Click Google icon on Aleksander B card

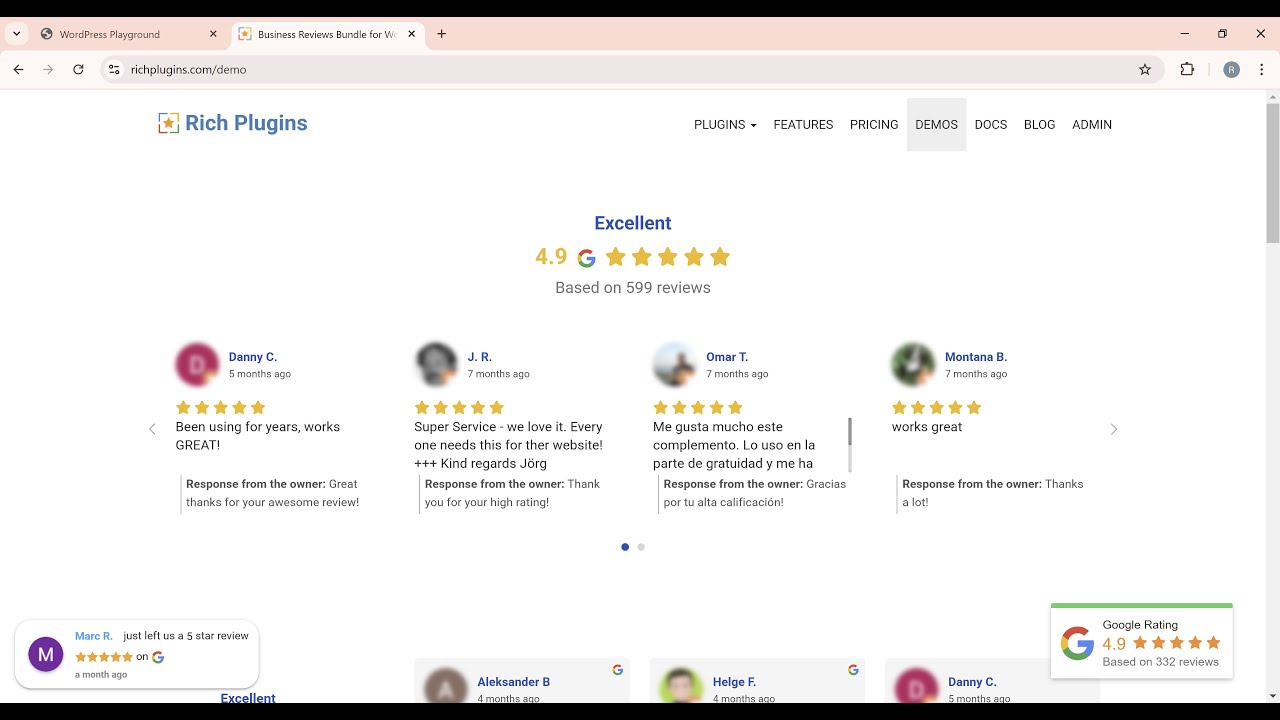coord(618,670)
